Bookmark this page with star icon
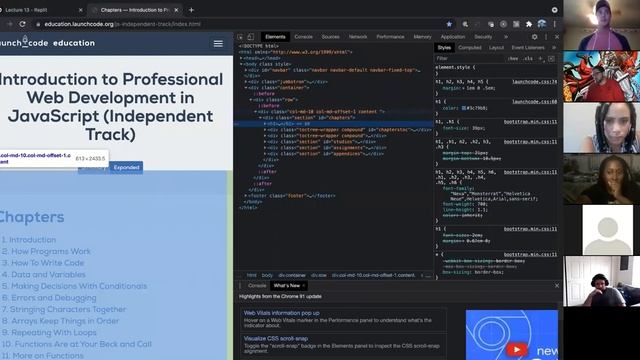 pos(449,24)
